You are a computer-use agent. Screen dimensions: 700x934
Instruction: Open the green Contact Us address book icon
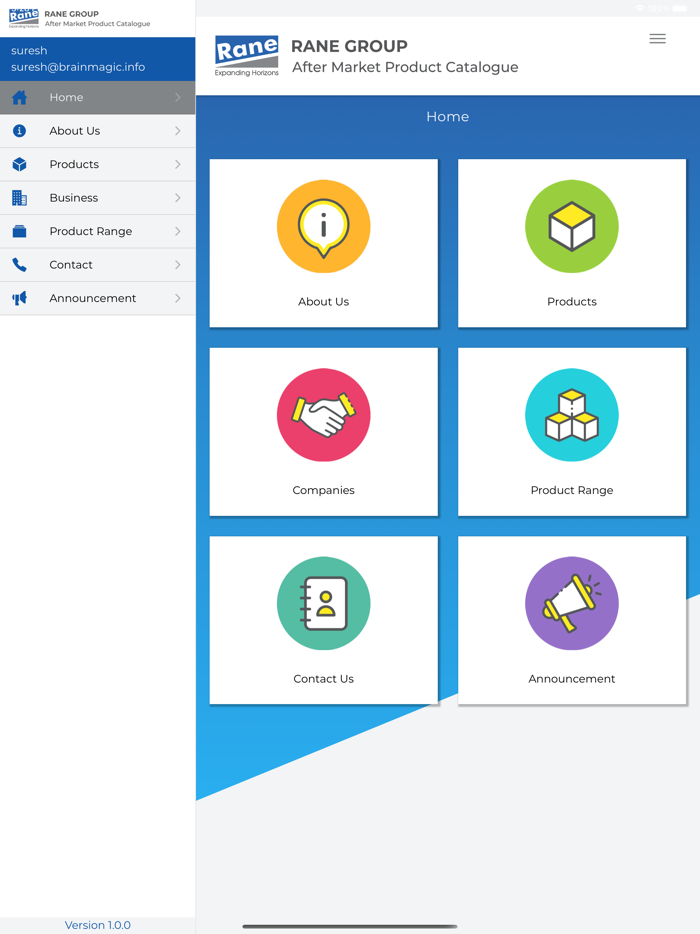click(x=323, y=603)
